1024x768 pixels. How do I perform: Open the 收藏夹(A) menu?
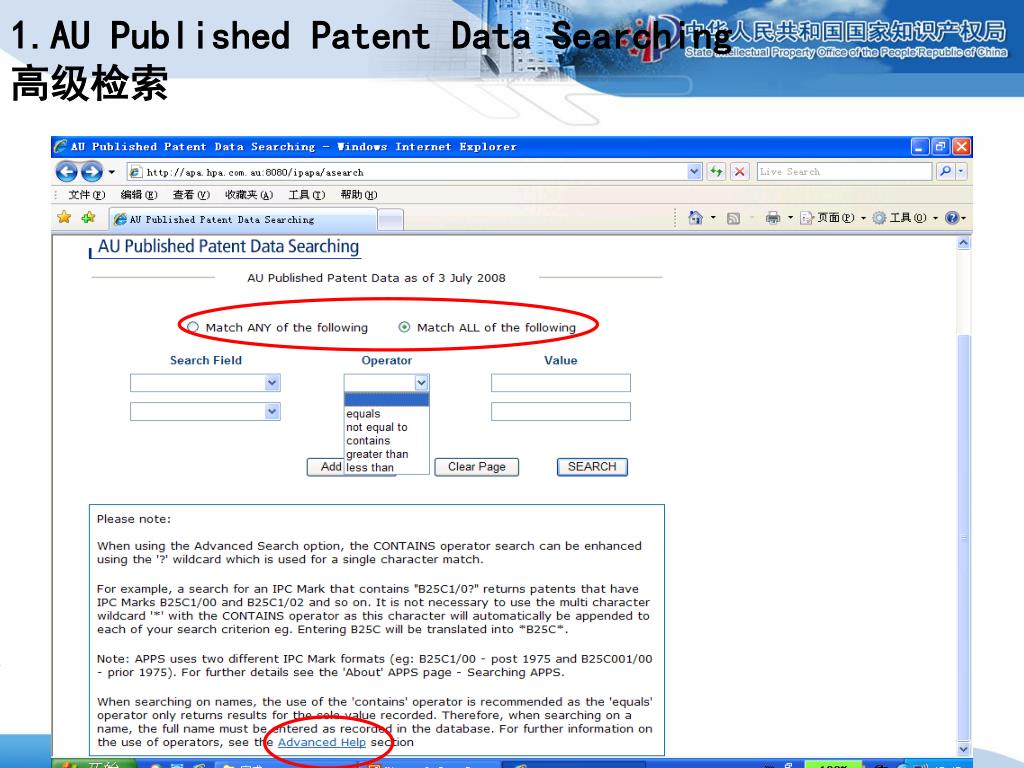click(249, 195)
